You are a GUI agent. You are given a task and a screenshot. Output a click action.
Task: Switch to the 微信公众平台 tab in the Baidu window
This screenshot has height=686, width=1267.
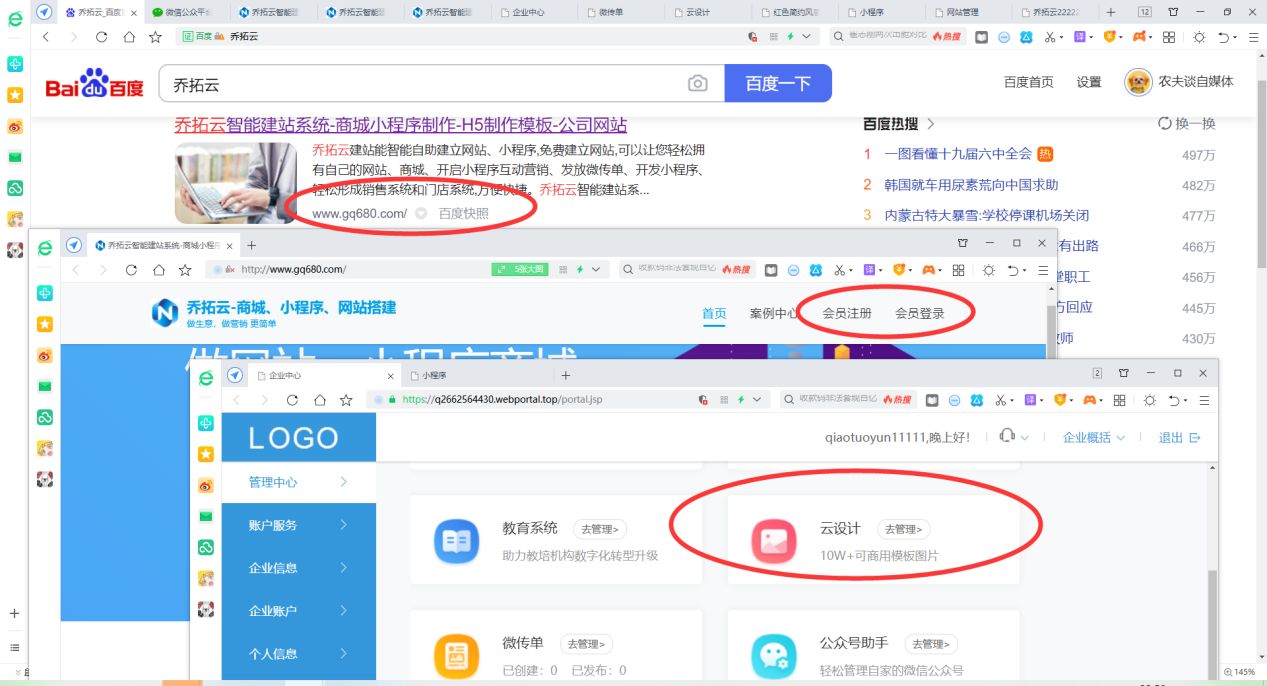187,12
